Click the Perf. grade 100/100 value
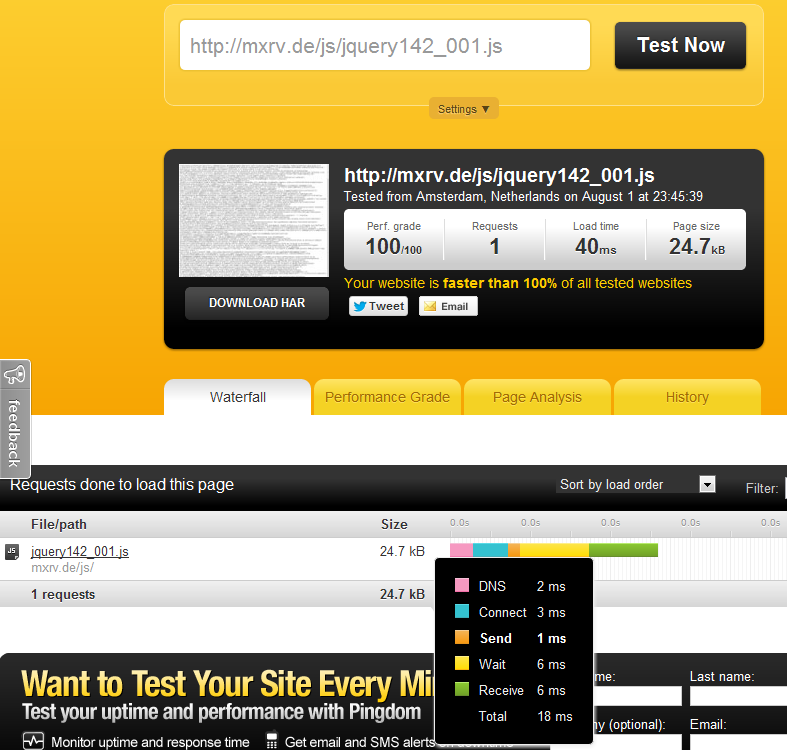This screenshot has height=750, width=787. pos(394,247)
